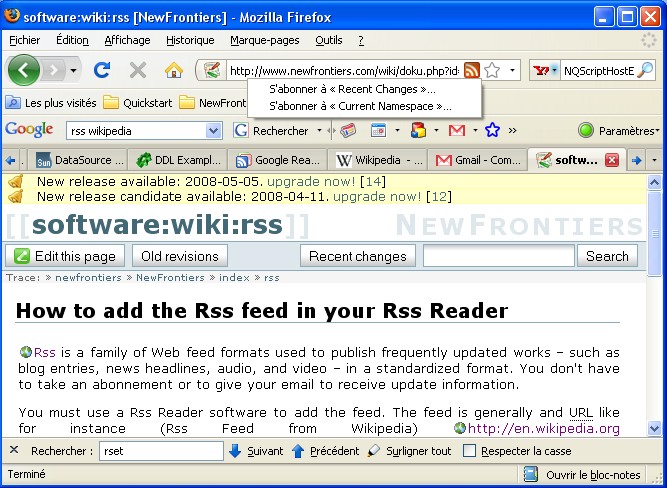This screenshot has width=667, height=488.
Task: Open the address bar history dropdown
Action: coord(513,70)
